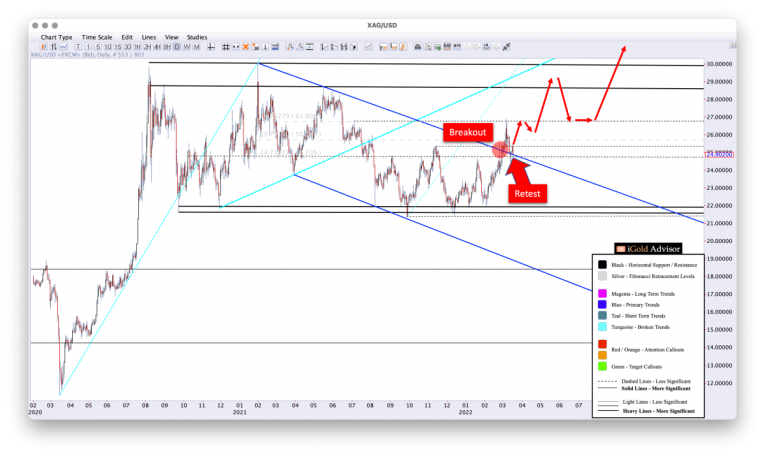Click the magenta Long Term Trends swatch
765x456 pixels.
(602, 293)
